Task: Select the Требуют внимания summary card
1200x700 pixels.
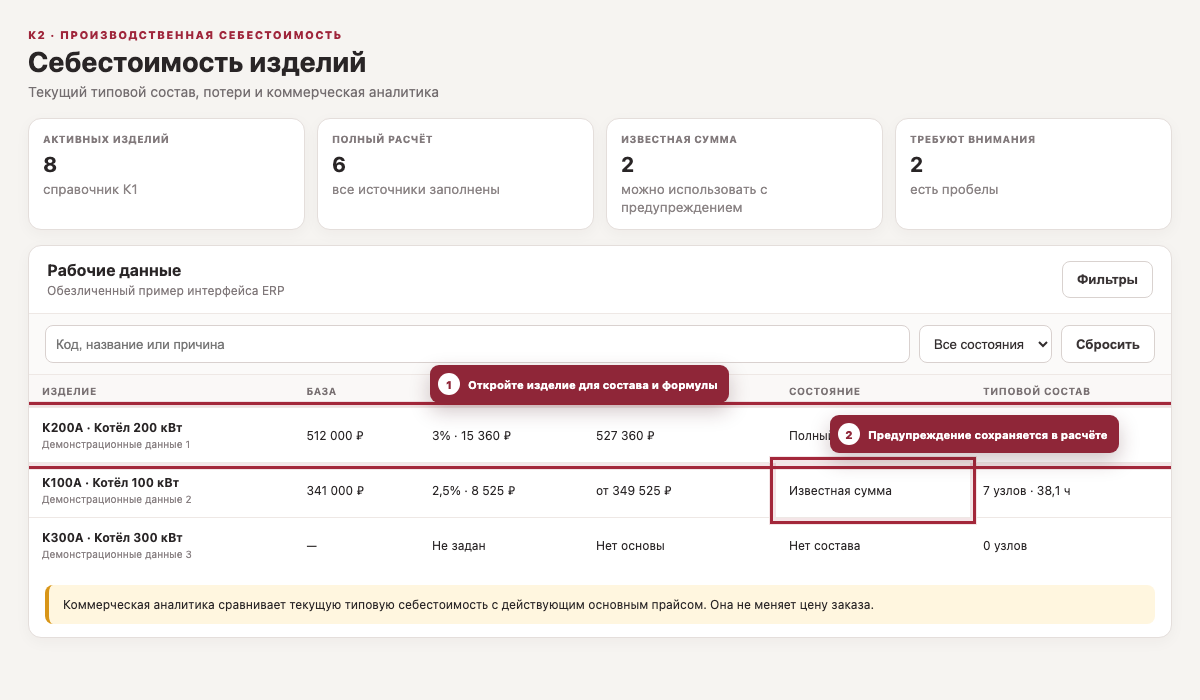Action: tap(1033, 174)
